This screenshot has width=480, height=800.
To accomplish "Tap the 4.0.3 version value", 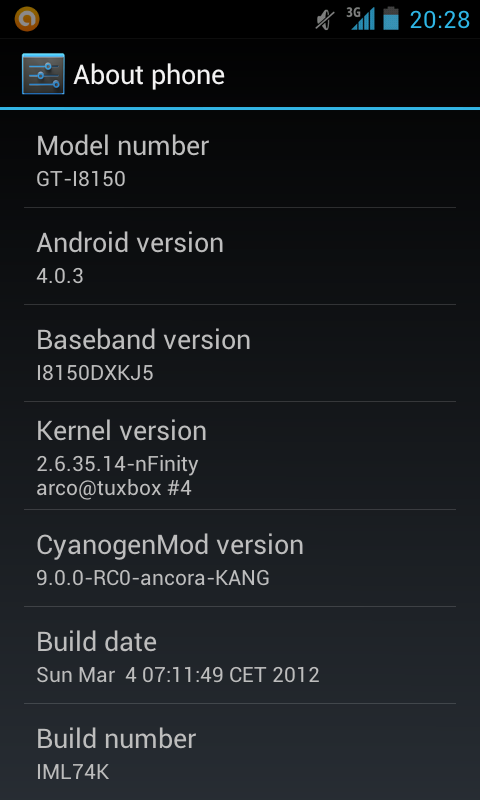I will click(60, 276).
